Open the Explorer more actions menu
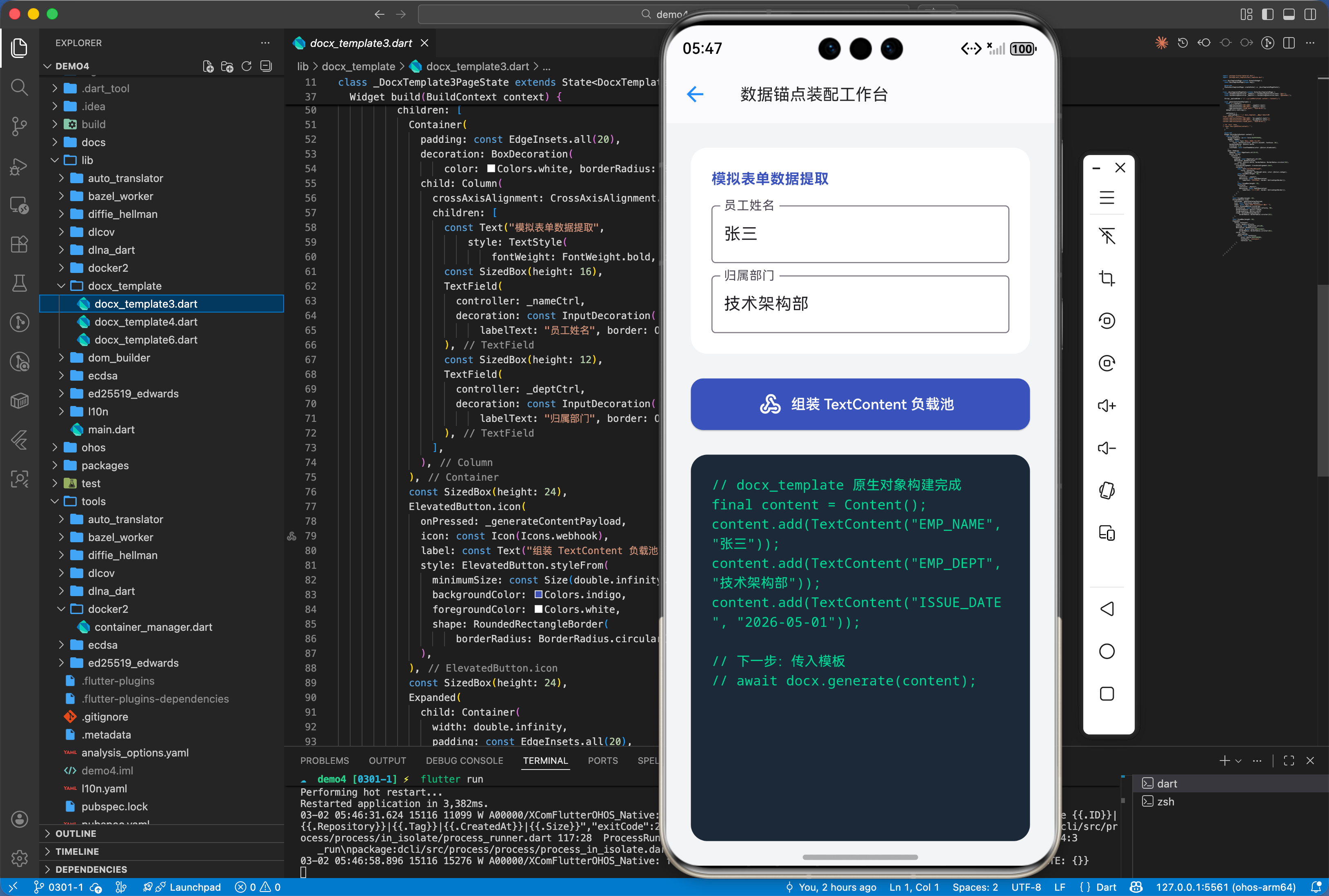The width and height of the screenshot is (1329, 896). click(265, 43)
